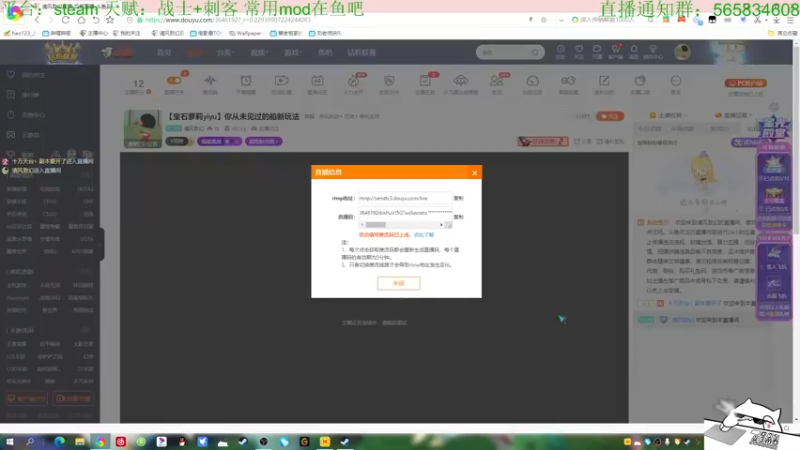Click the gauge icon in streamer toolbar

tap(532, 81)
